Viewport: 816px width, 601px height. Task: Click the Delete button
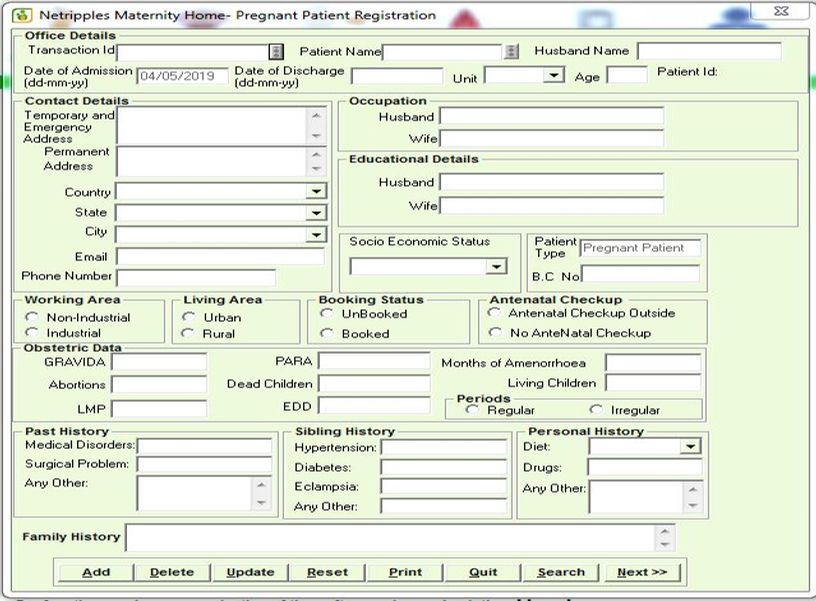pyautogui.click(x=172, y=572)
